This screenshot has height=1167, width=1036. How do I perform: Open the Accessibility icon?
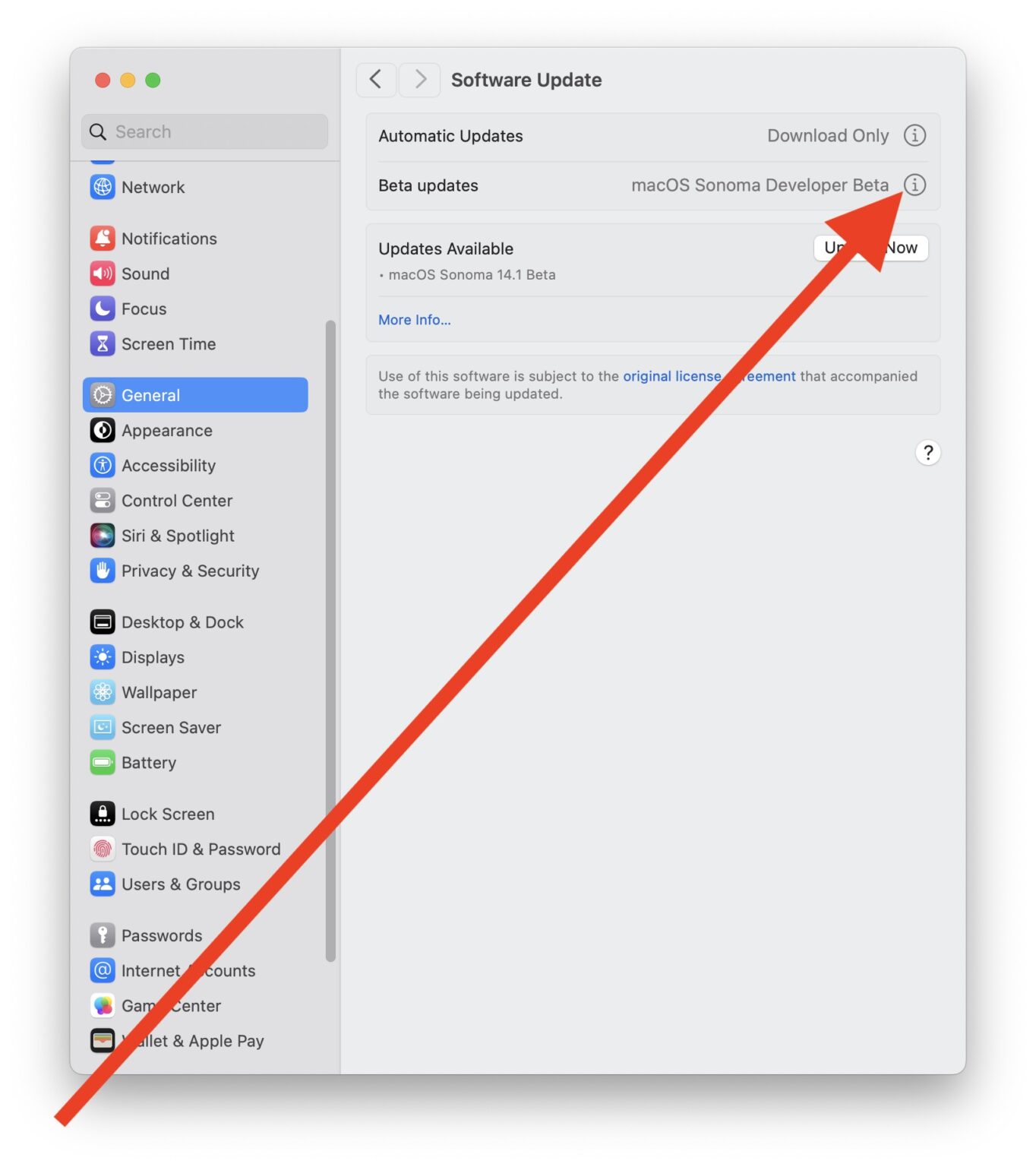point(103,465)
